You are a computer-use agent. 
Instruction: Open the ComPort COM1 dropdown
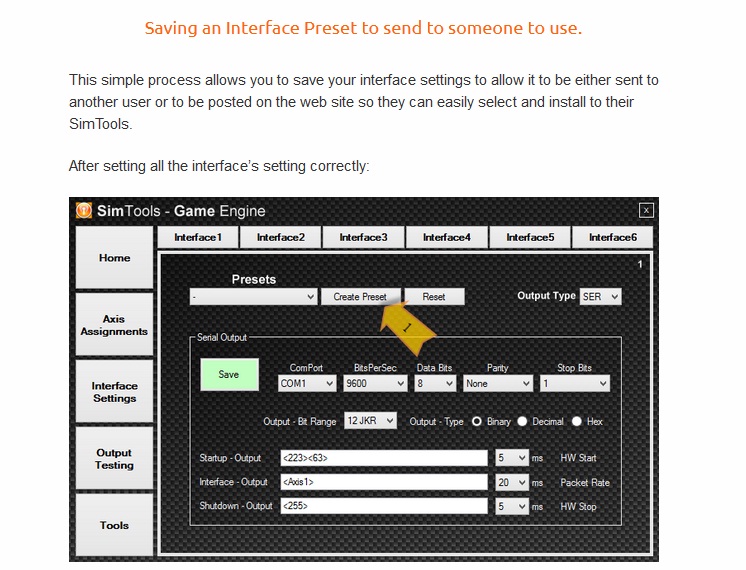point(307,383)
